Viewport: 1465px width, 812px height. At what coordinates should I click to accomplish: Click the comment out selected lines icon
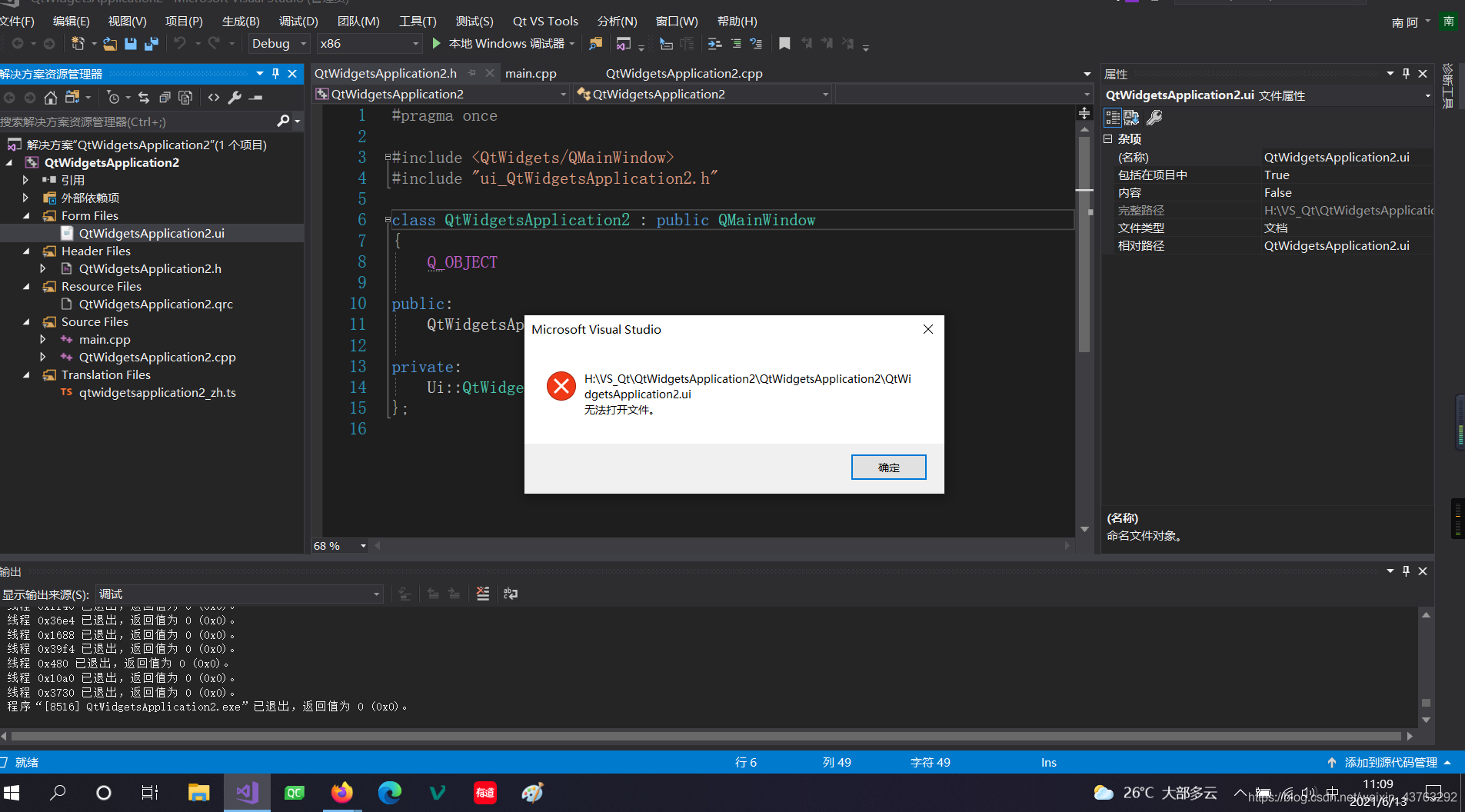pyautogui.click(x=736, y=44)
